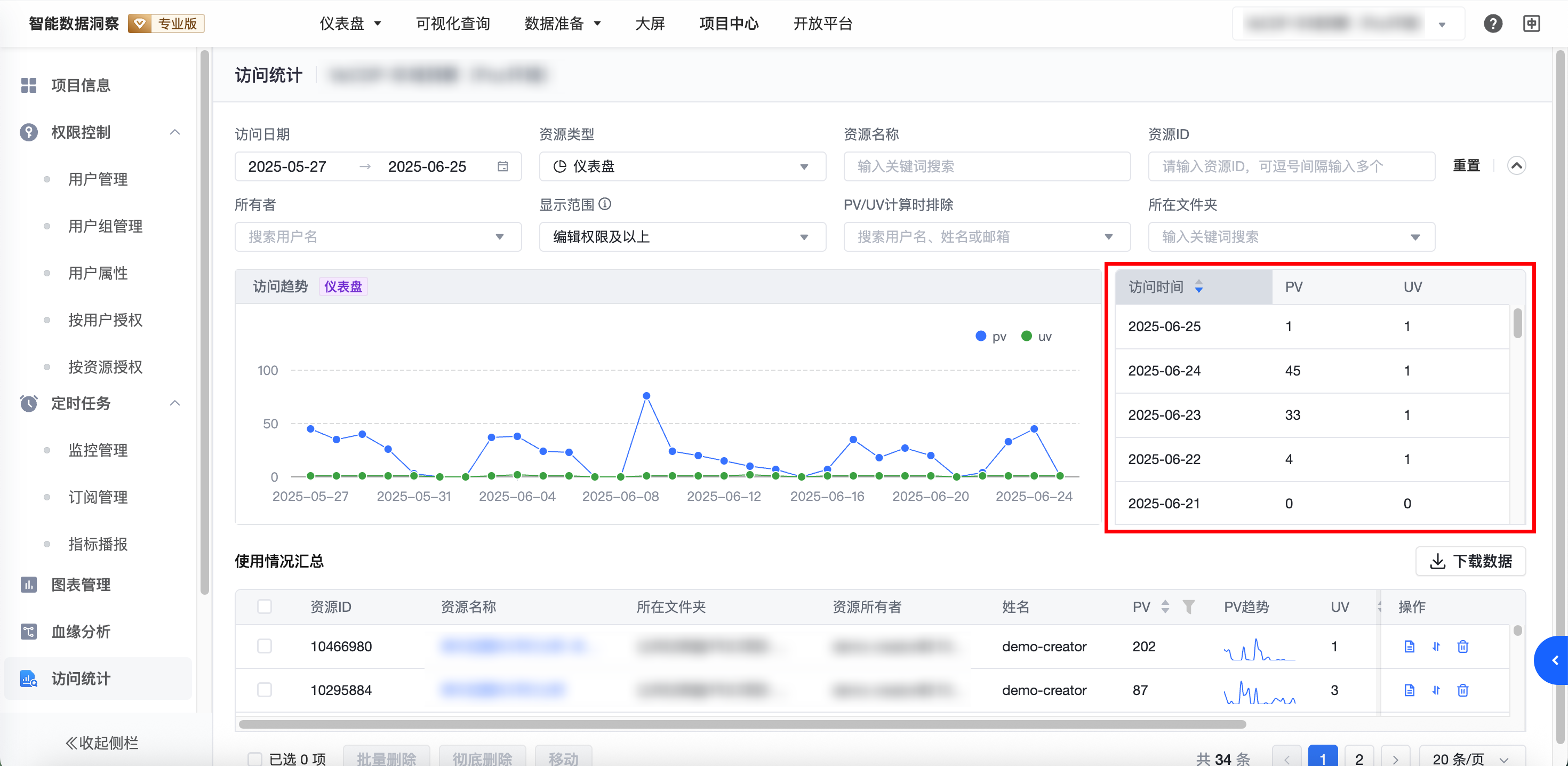Go to 项目中心 in the top navigation
The width and height of the screenshot is (1568, 766).
coord(729,24)
